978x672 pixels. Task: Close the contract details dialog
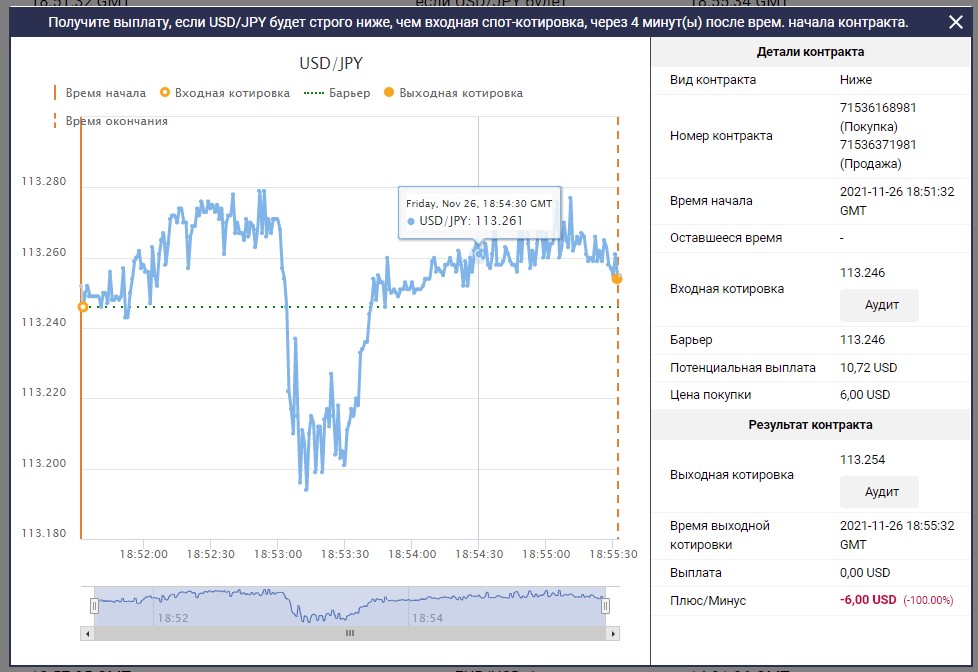pyautogui.click(x=955, y=22)
